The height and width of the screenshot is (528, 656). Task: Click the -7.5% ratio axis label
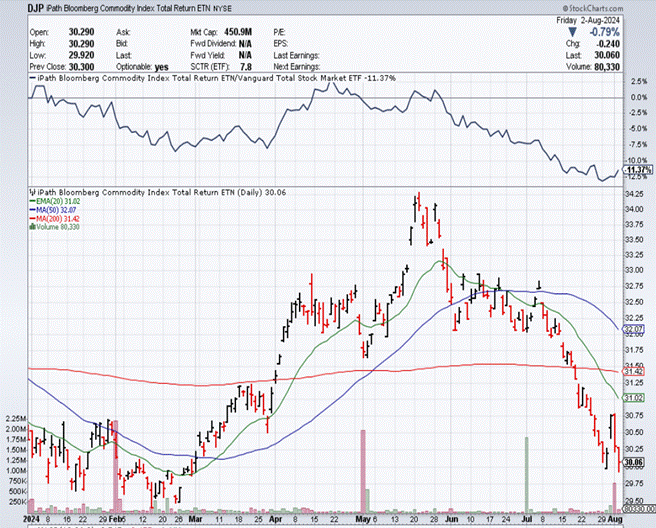coord(637,145)
